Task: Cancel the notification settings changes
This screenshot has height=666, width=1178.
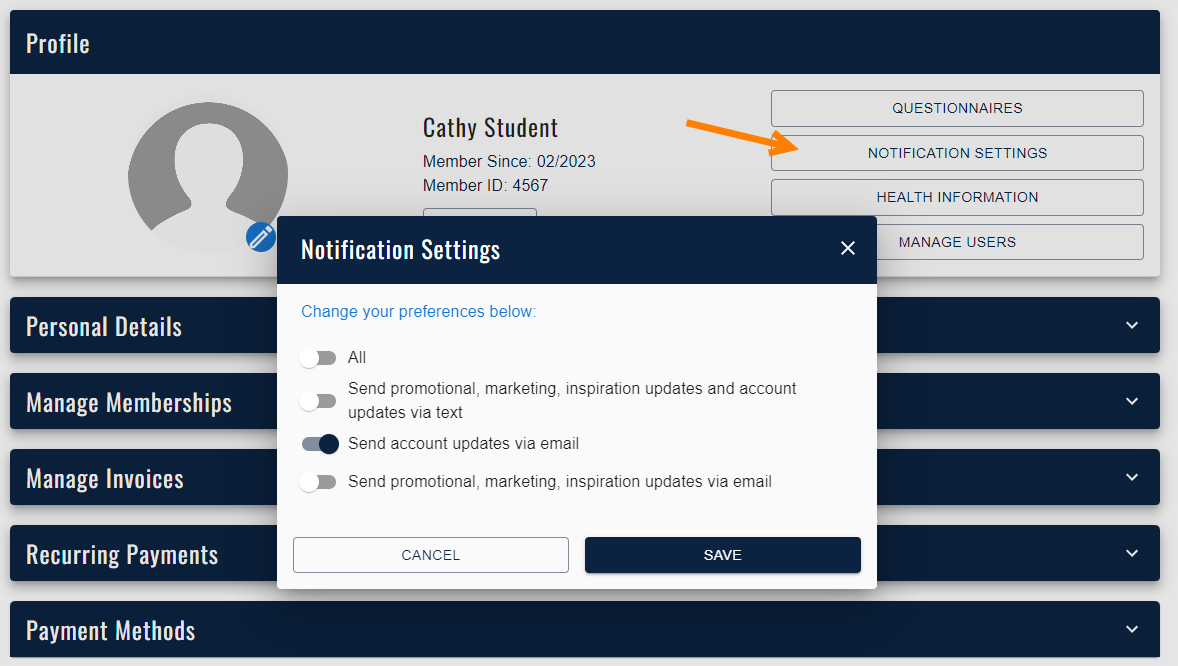Action: [x=430, y=555]
